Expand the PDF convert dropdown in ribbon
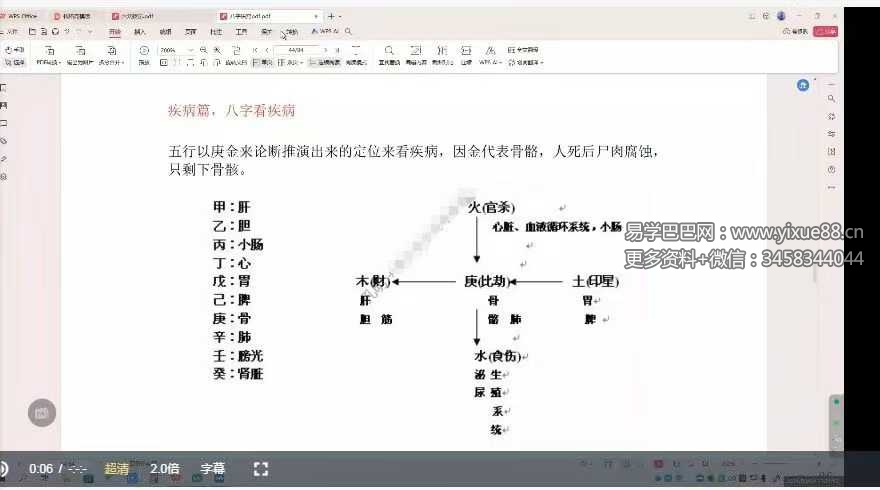Screen dimensions: 880x490 (48, 62)
